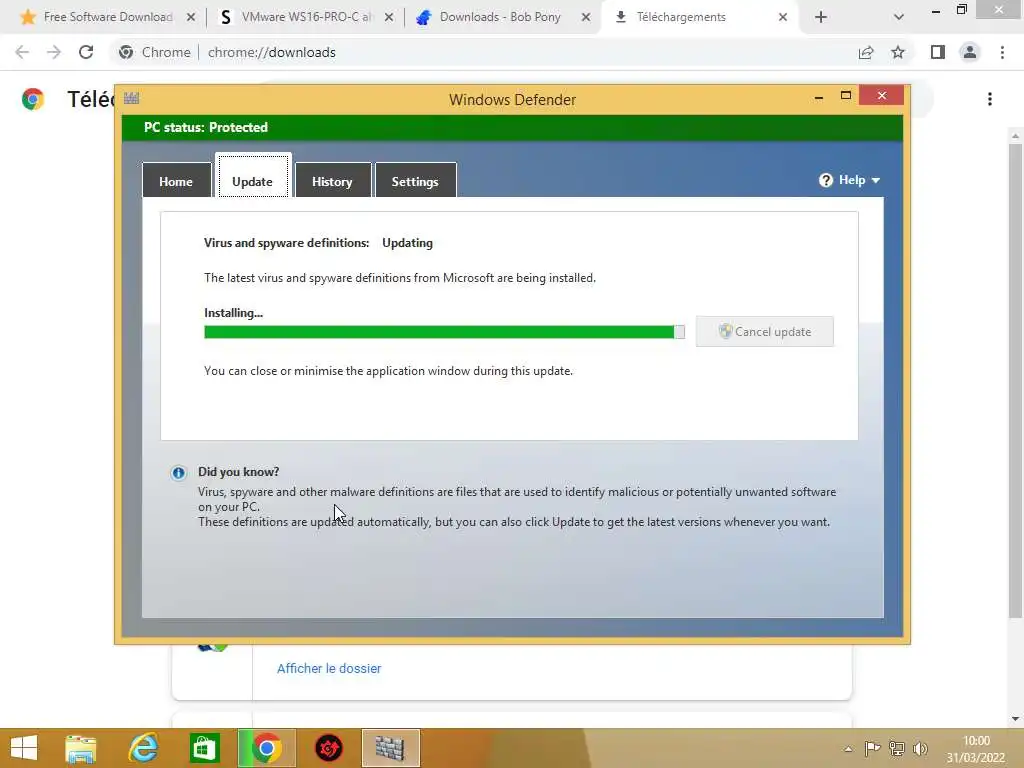Click the Windows Defender title bar icon
The width and height of the screenshot is (1024, 768).
pyautogui.click(x=131, y=99)
